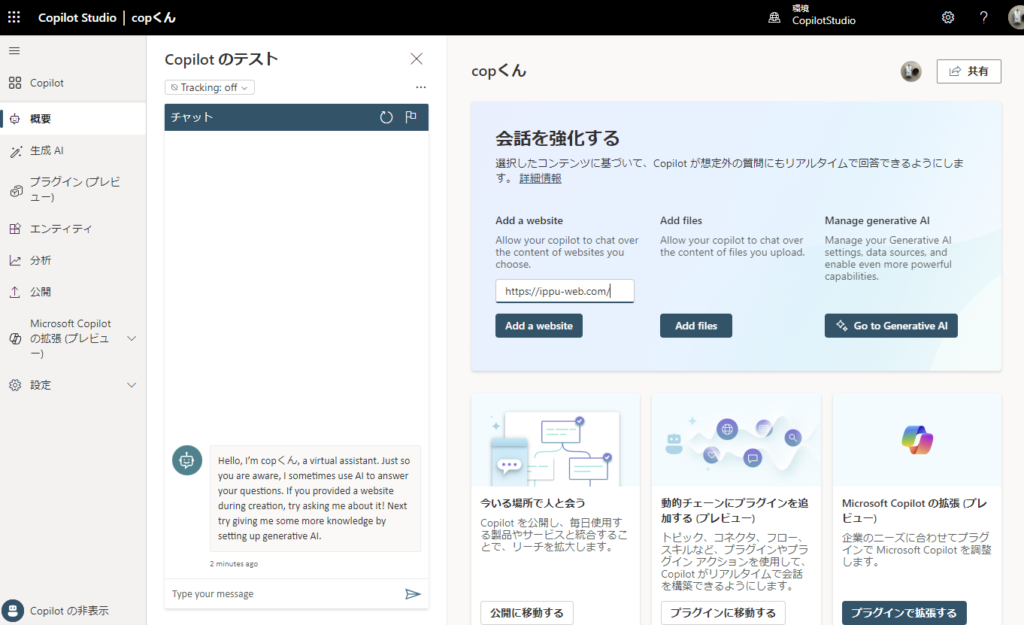Image resolution: width=1024 pixels, height=625 pixels.
Task: Click the CopilotStudio environment name
Action: coord(824,21)
